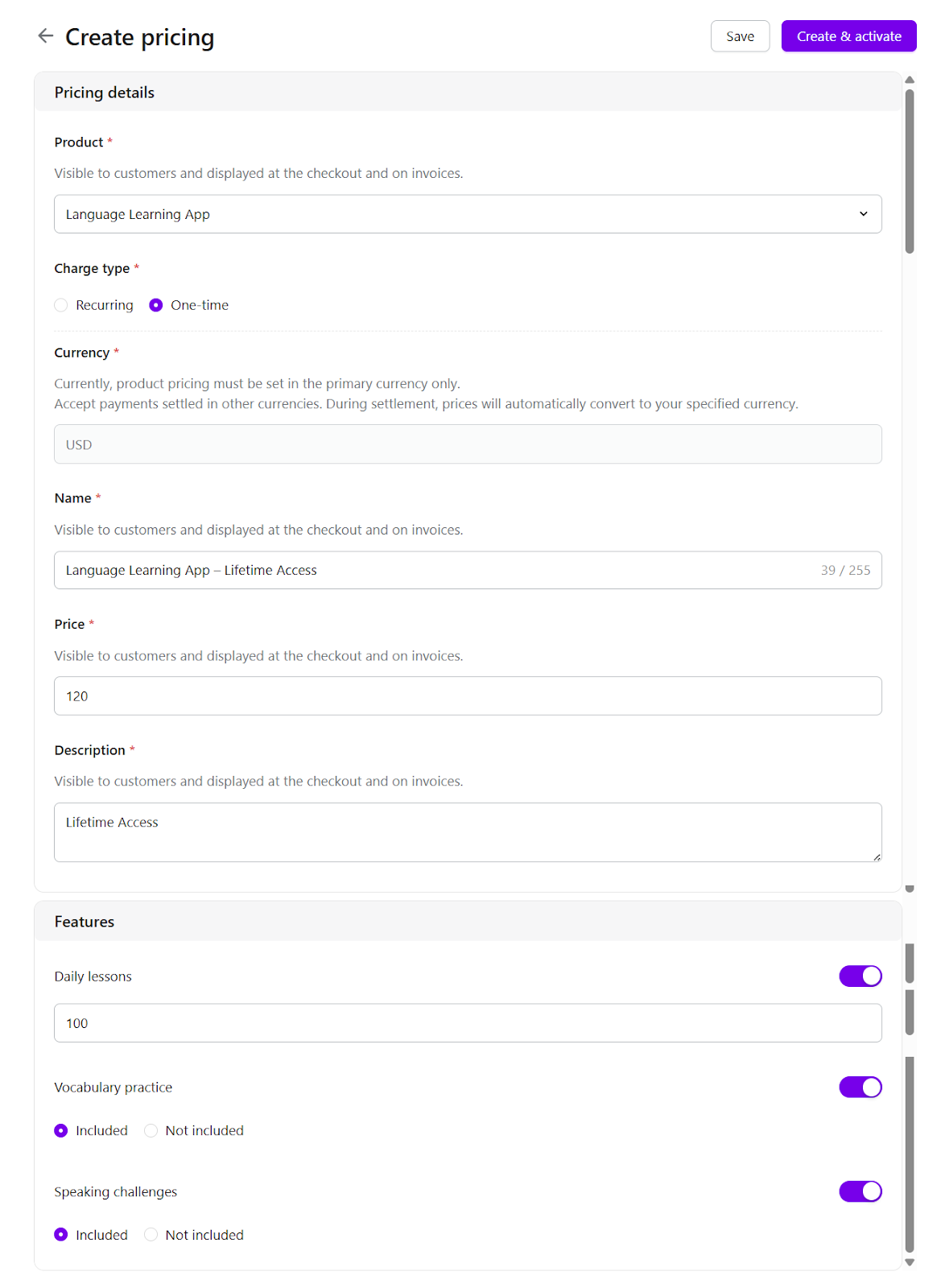Click the Daily lessons value field
The height and width of the screenshot is (1288, 945).
(x=467, y=1023)
